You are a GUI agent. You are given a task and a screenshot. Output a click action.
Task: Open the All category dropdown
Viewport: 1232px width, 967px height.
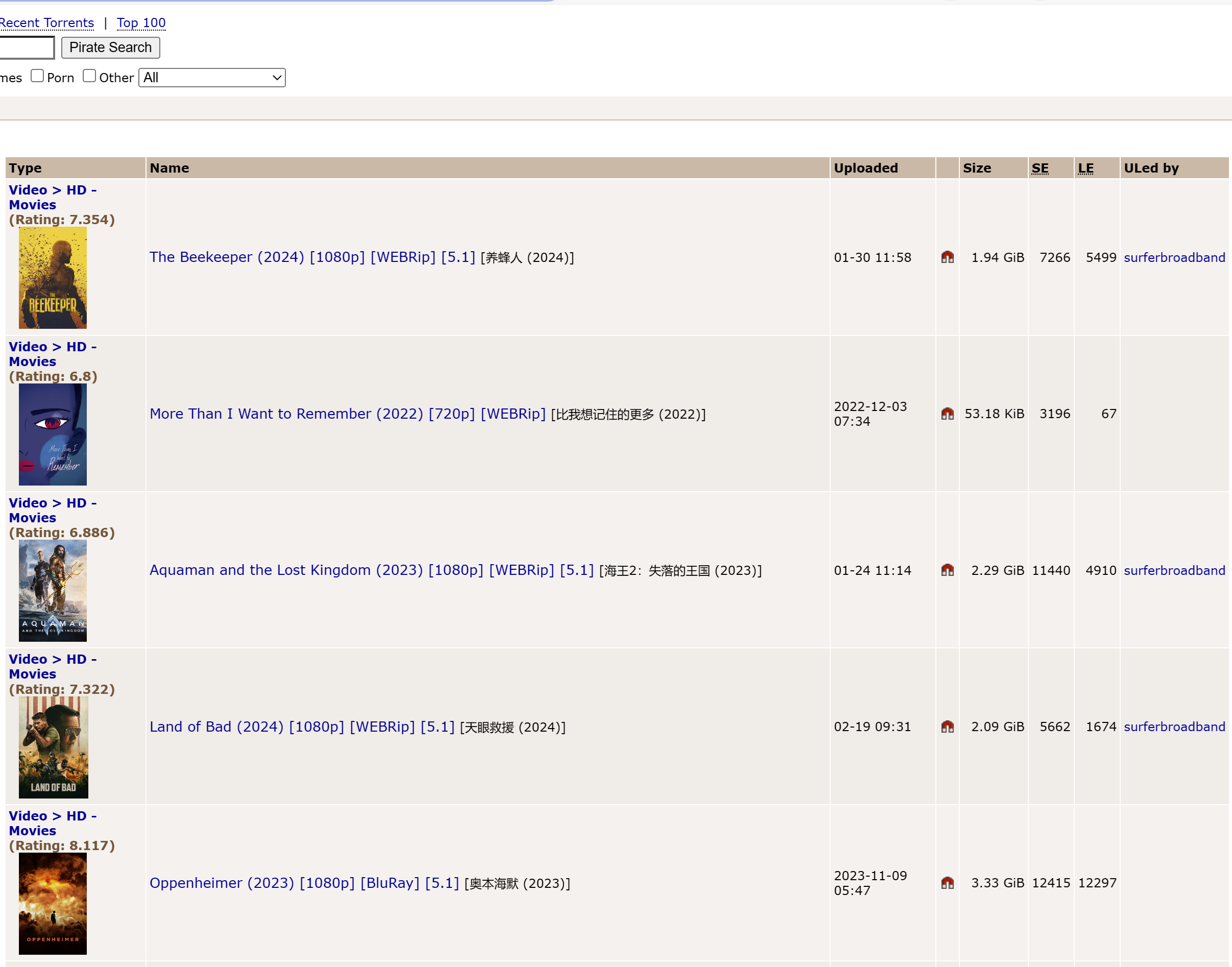tap(212, 78)
